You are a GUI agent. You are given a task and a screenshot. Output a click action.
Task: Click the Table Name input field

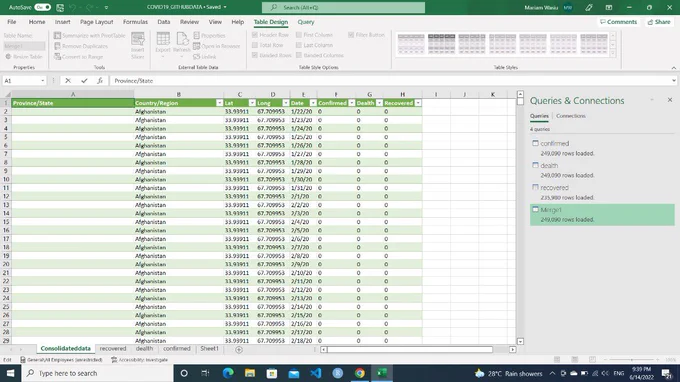point(24,46)
